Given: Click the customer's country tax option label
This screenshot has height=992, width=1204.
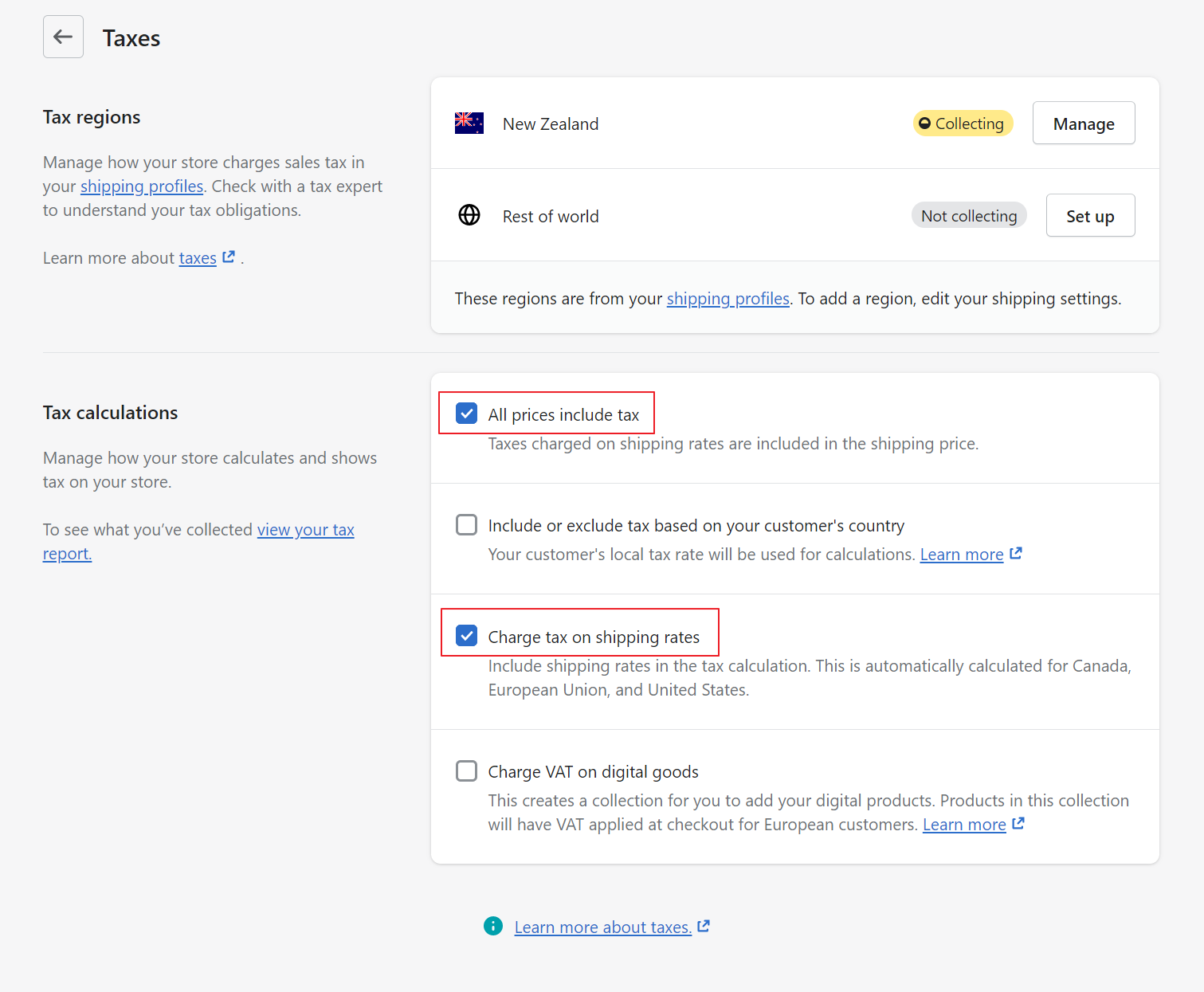Looking at the screenshot, I should [696, 526].
